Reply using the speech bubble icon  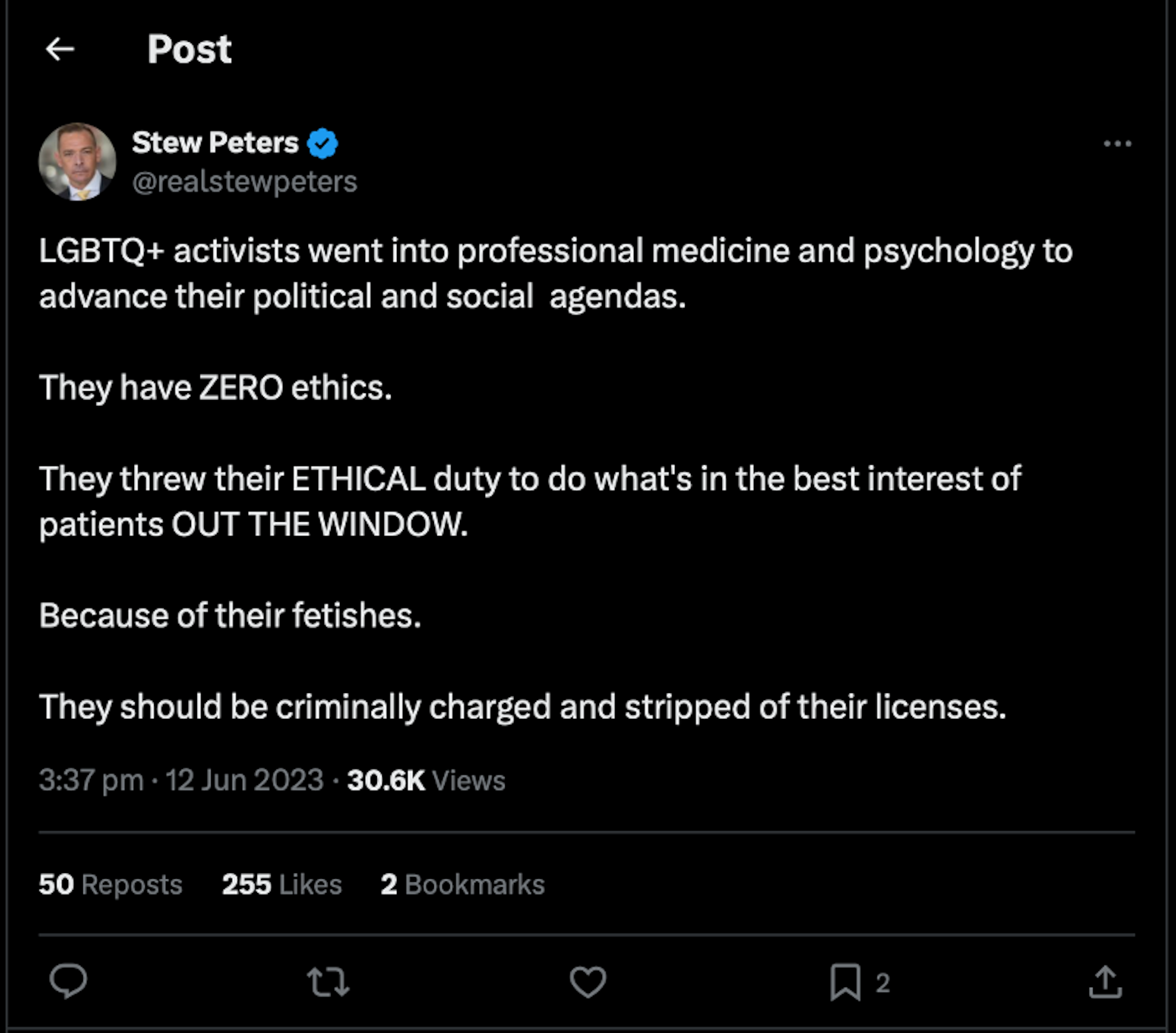coord(68,981)
